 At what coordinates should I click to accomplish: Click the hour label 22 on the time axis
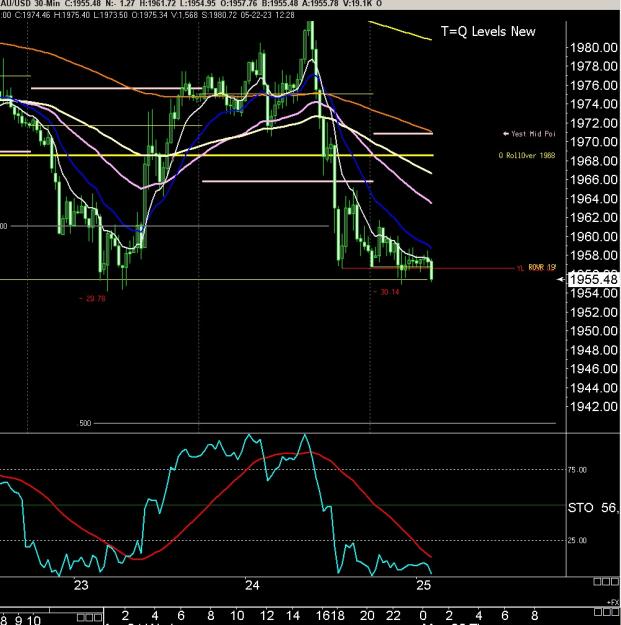393,615
